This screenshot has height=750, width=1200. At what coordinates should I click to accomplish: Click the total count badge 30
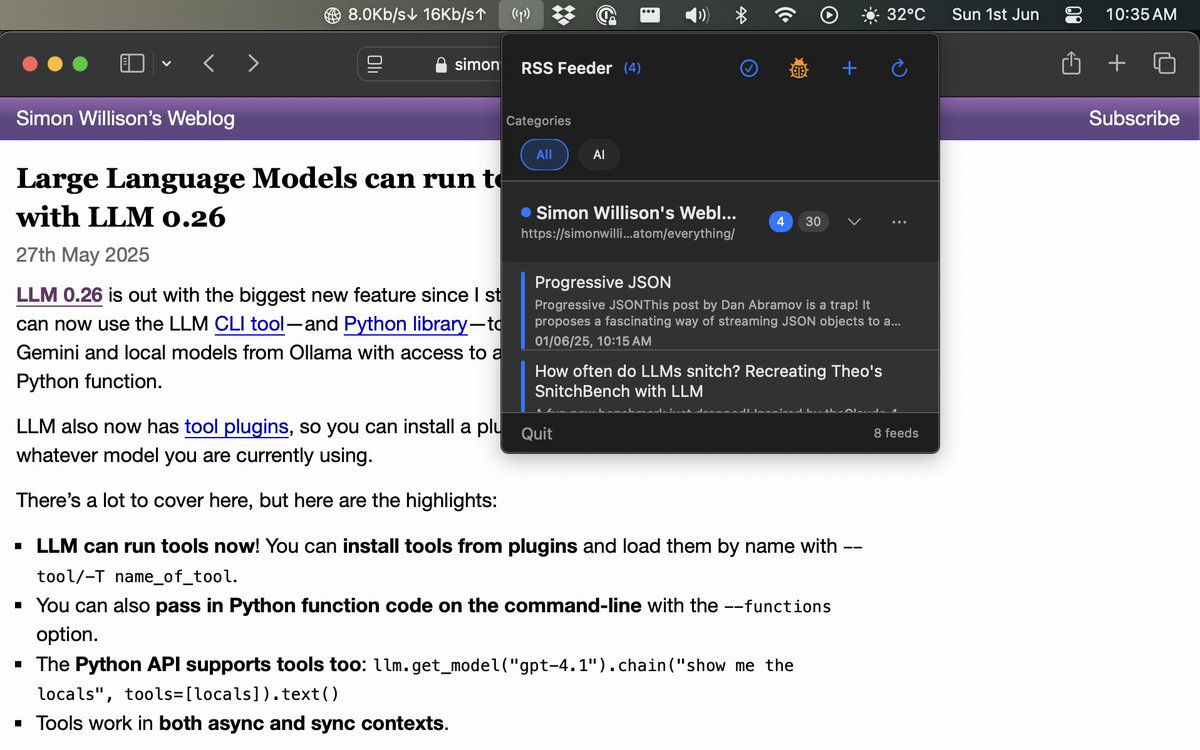click(x=813, y=222)
